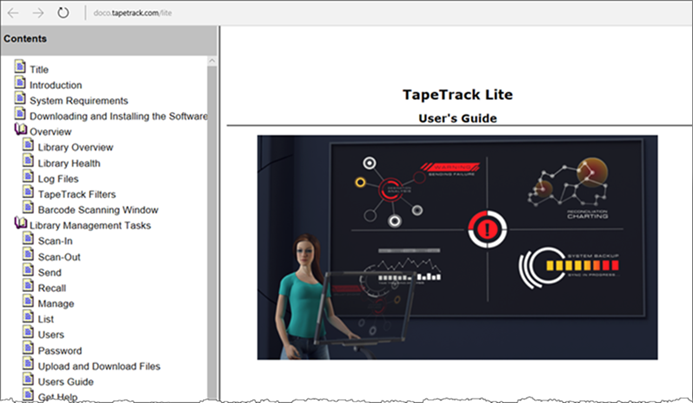The height and width of the screenshot is (403, 693).
Task: Open the Manage topic
Action: [56, 304]
